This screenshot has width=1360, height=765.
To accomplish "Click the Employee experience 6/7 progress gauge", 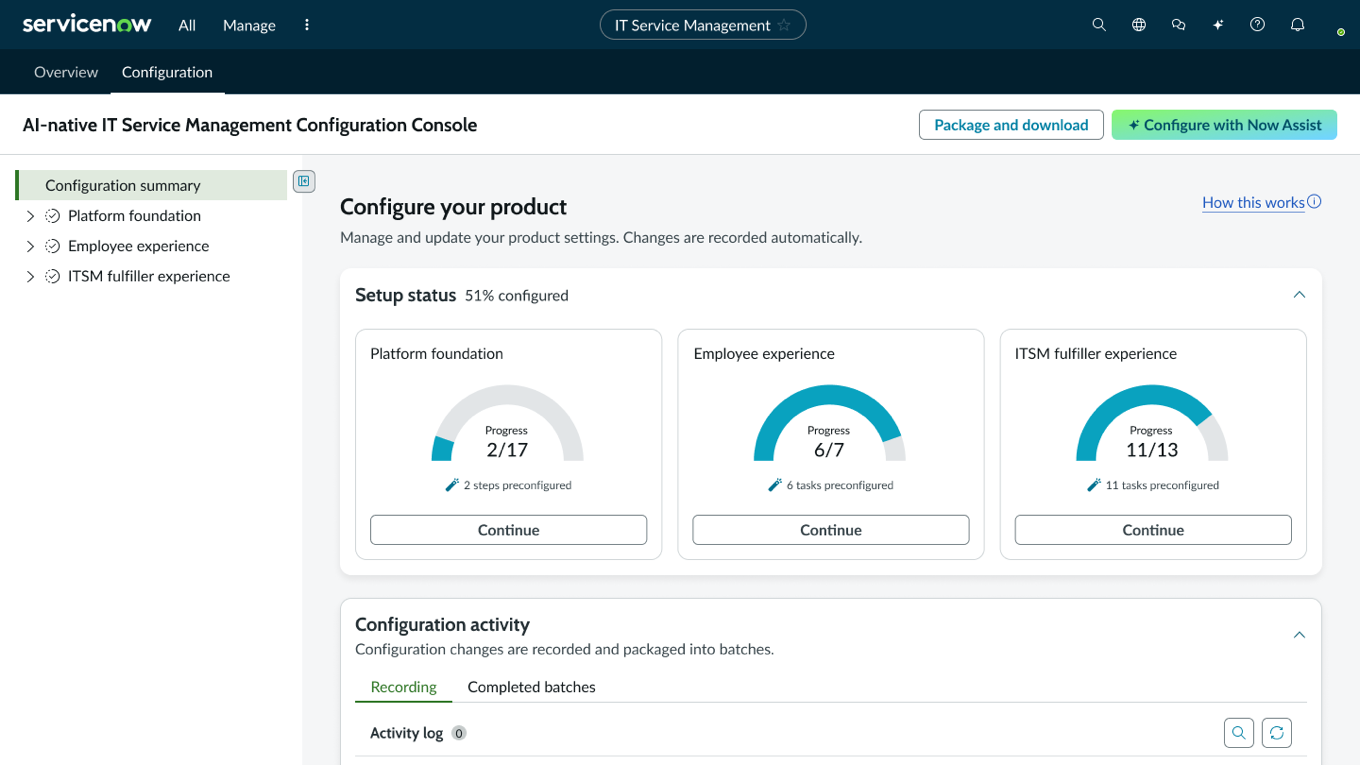I will click(830, 424).
